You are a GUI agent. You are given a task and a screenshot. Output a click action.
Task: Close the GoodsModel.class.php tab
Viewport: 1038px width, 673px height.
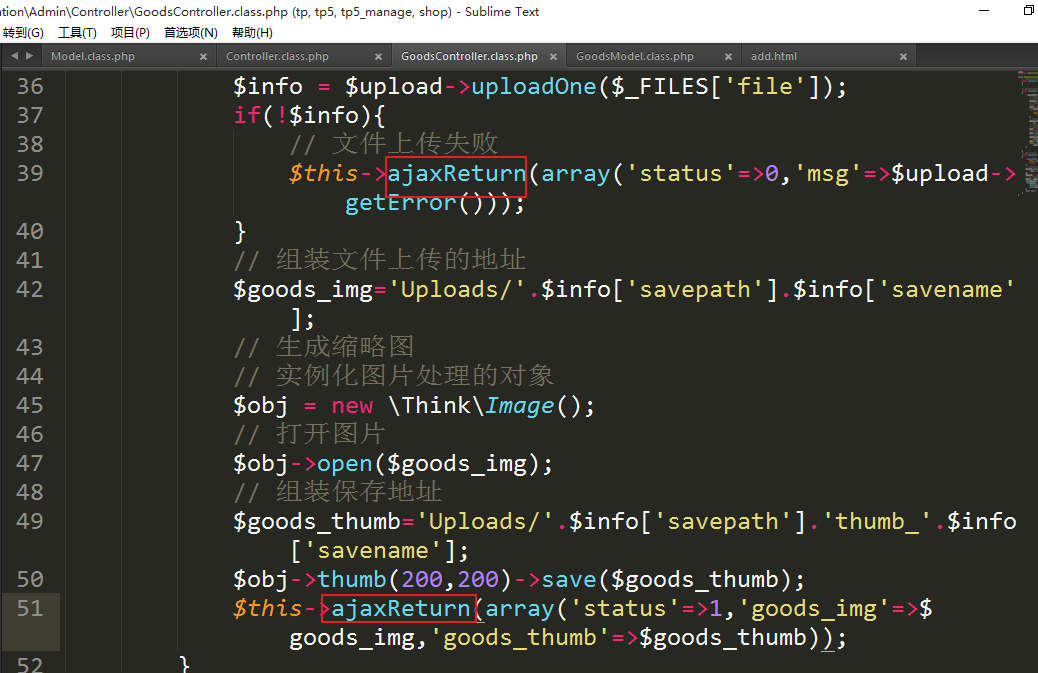[x=727, y=57]
